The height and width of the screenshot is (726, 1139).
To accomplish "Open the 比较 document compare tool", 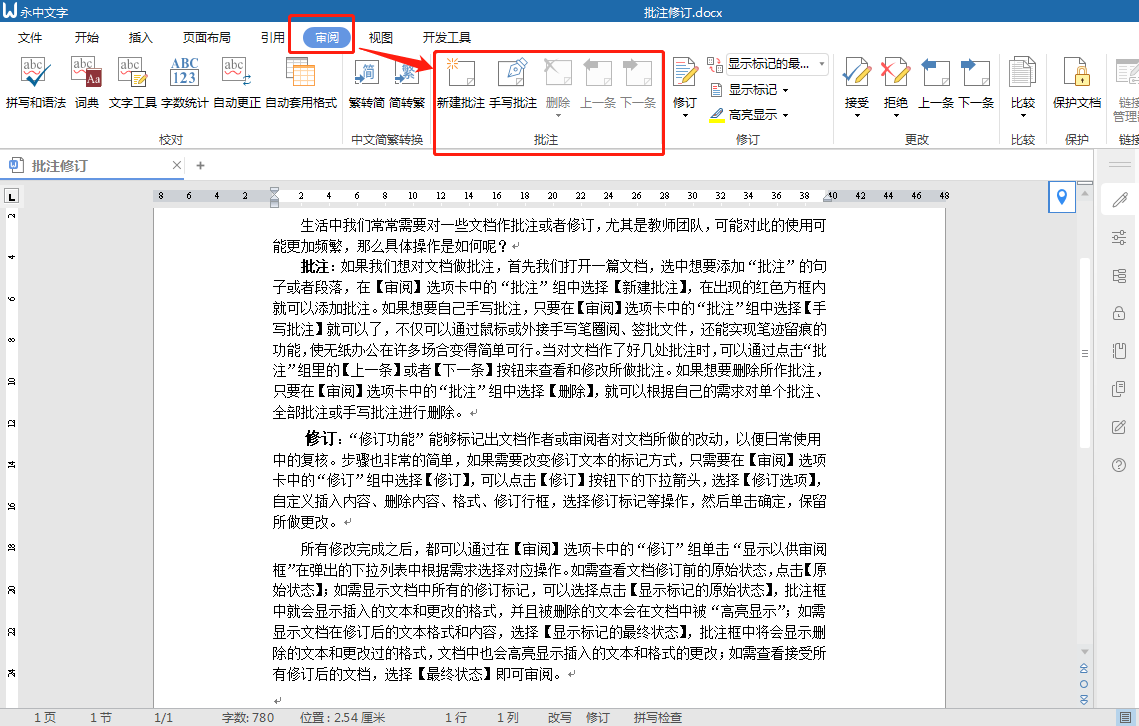I will pos(1022,85).
